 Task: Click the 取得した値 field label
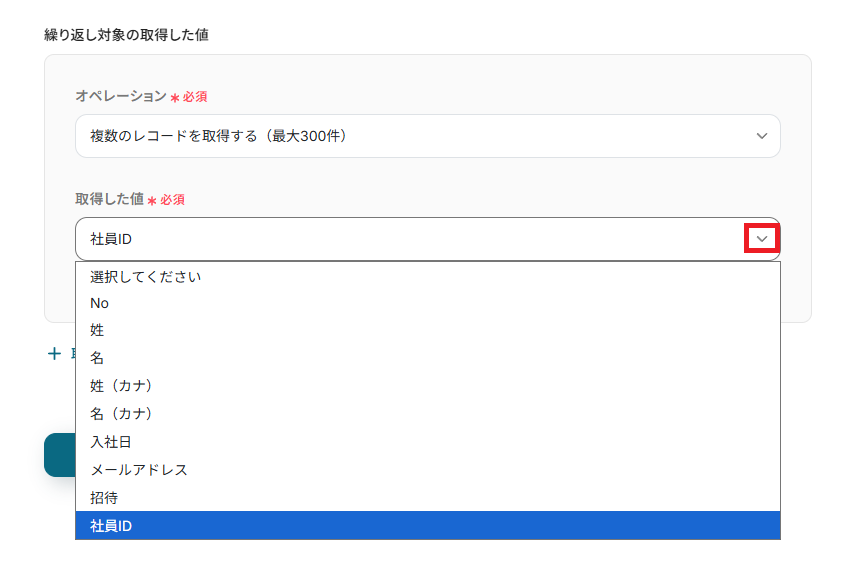click(109, 199)
